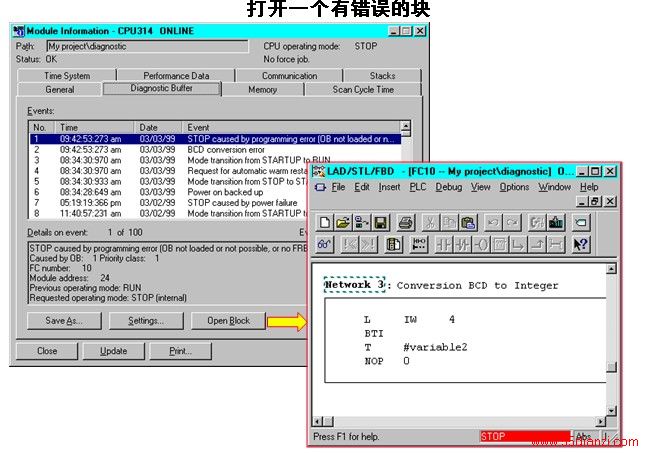Switch to the General tab
Screen dimensions: 645x454
tap(60, 89)
